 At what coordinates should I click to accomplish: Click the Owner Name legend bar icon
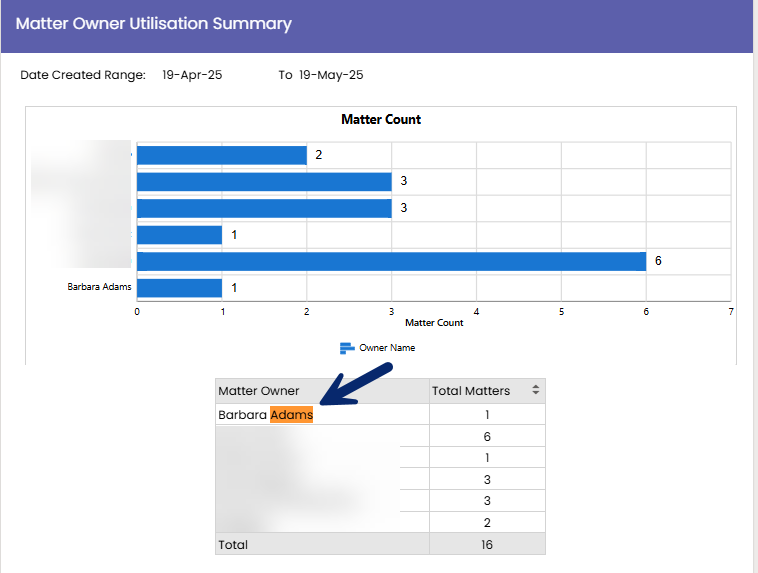(347, 348)
